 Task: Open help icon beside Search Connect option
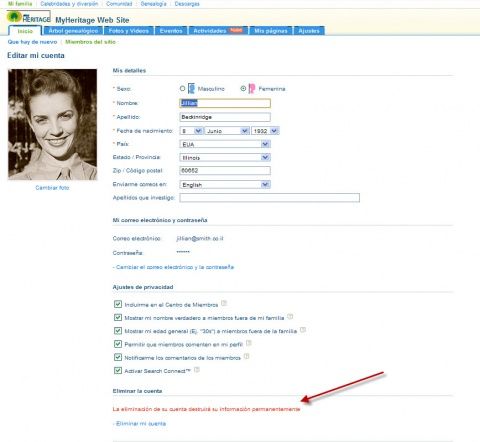click(197, 370)
